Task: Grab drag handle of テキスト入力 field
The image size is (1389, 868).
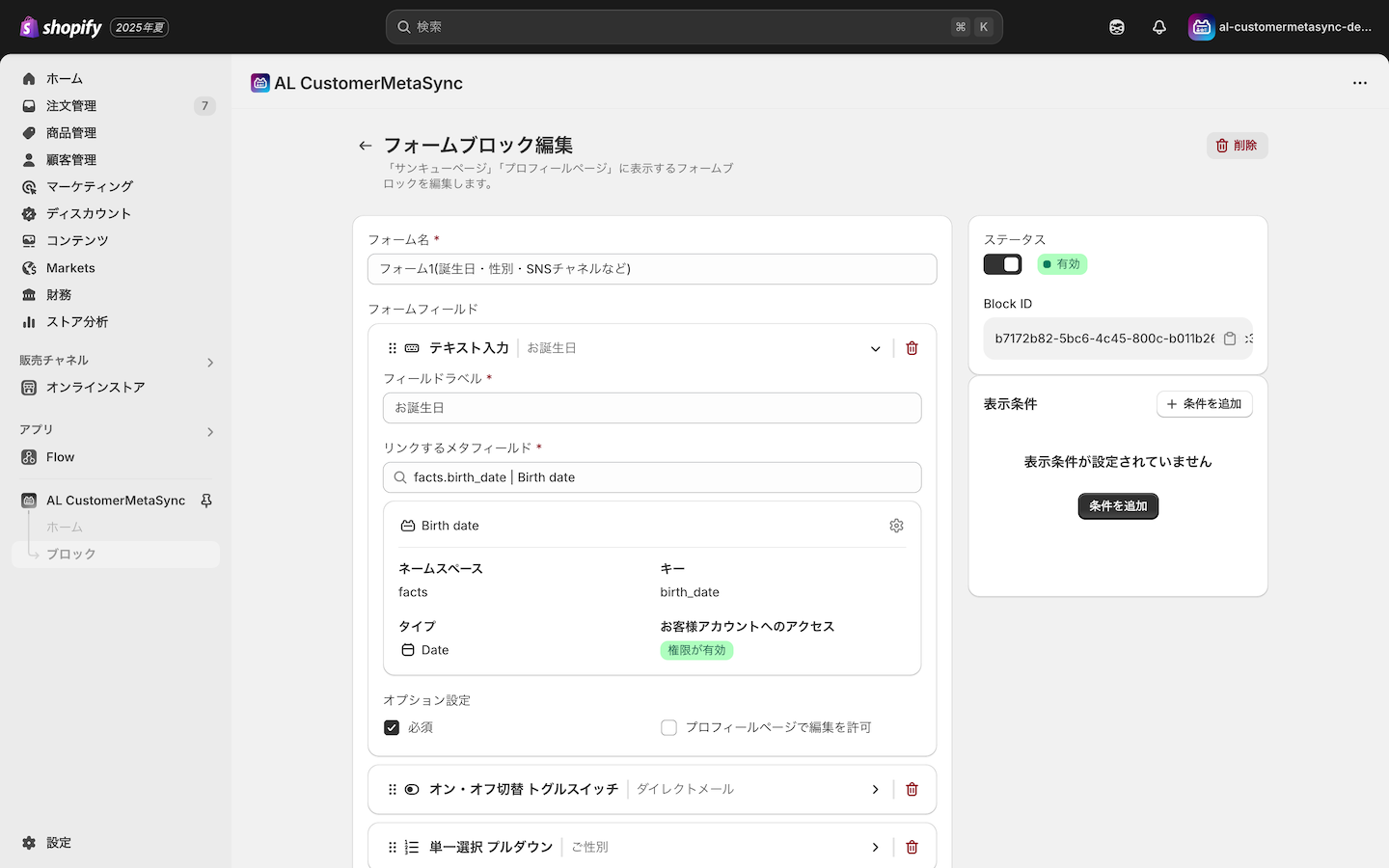Action: (393, 348)
